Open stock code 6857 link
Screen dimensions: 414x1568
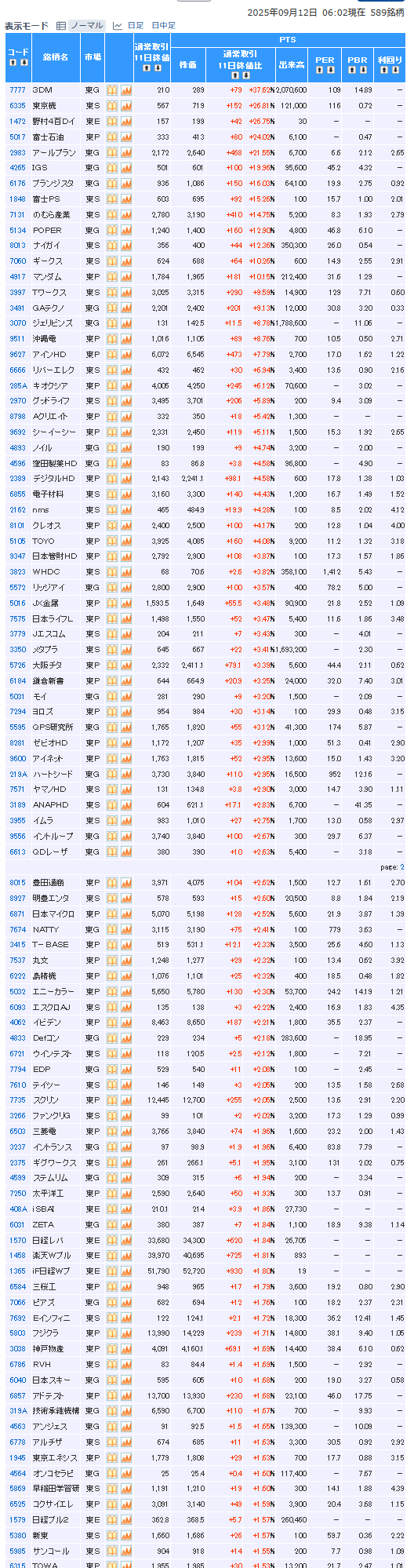point(17,1395)
